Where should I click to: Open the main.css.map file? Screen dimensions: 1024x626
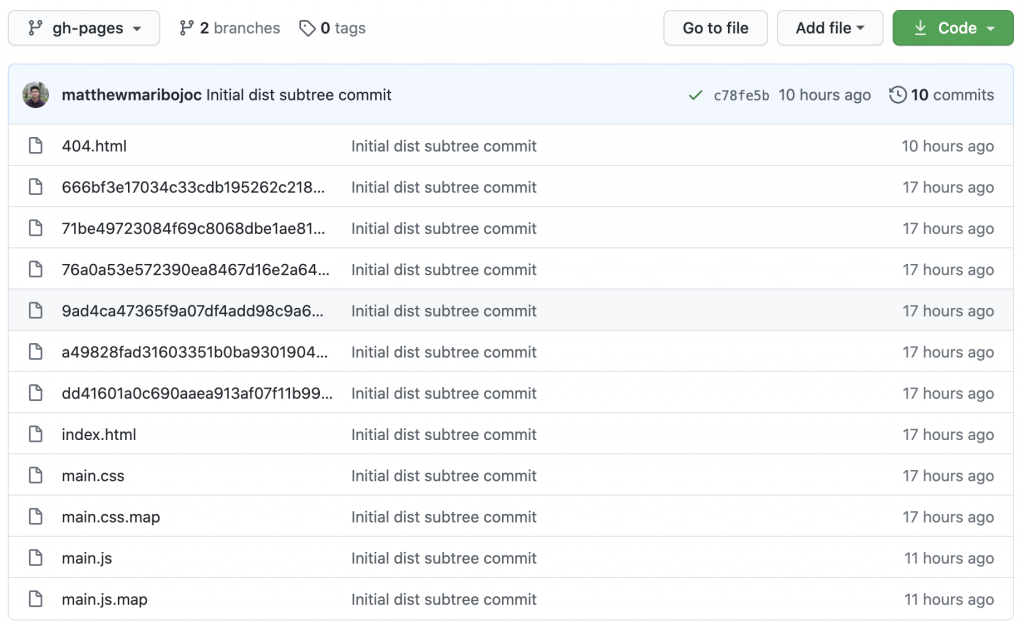pyautogui.click(x=111, y=517)
